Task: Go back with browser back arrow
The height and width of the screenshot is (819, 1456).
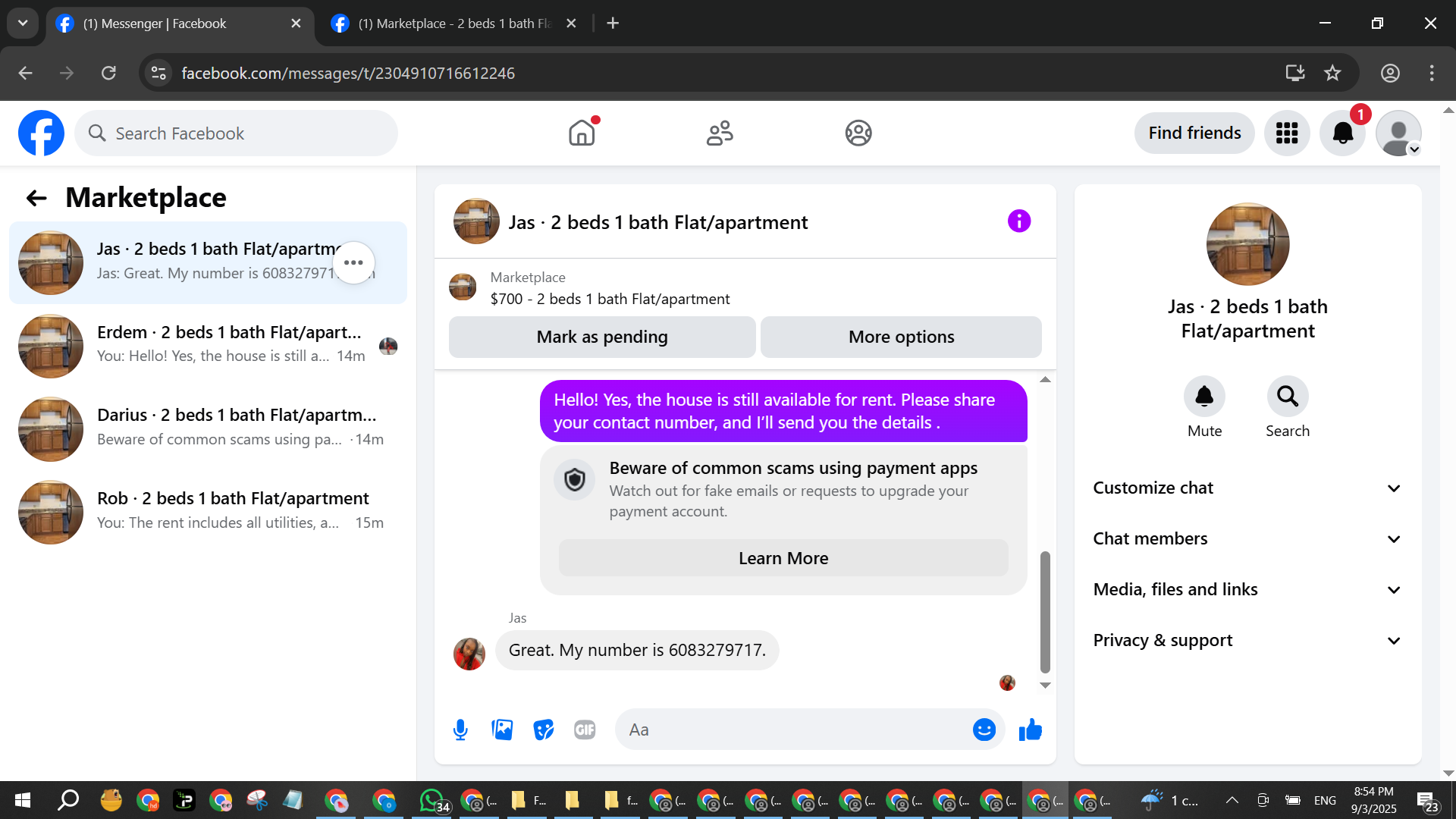Action: [x=25, y=73]
